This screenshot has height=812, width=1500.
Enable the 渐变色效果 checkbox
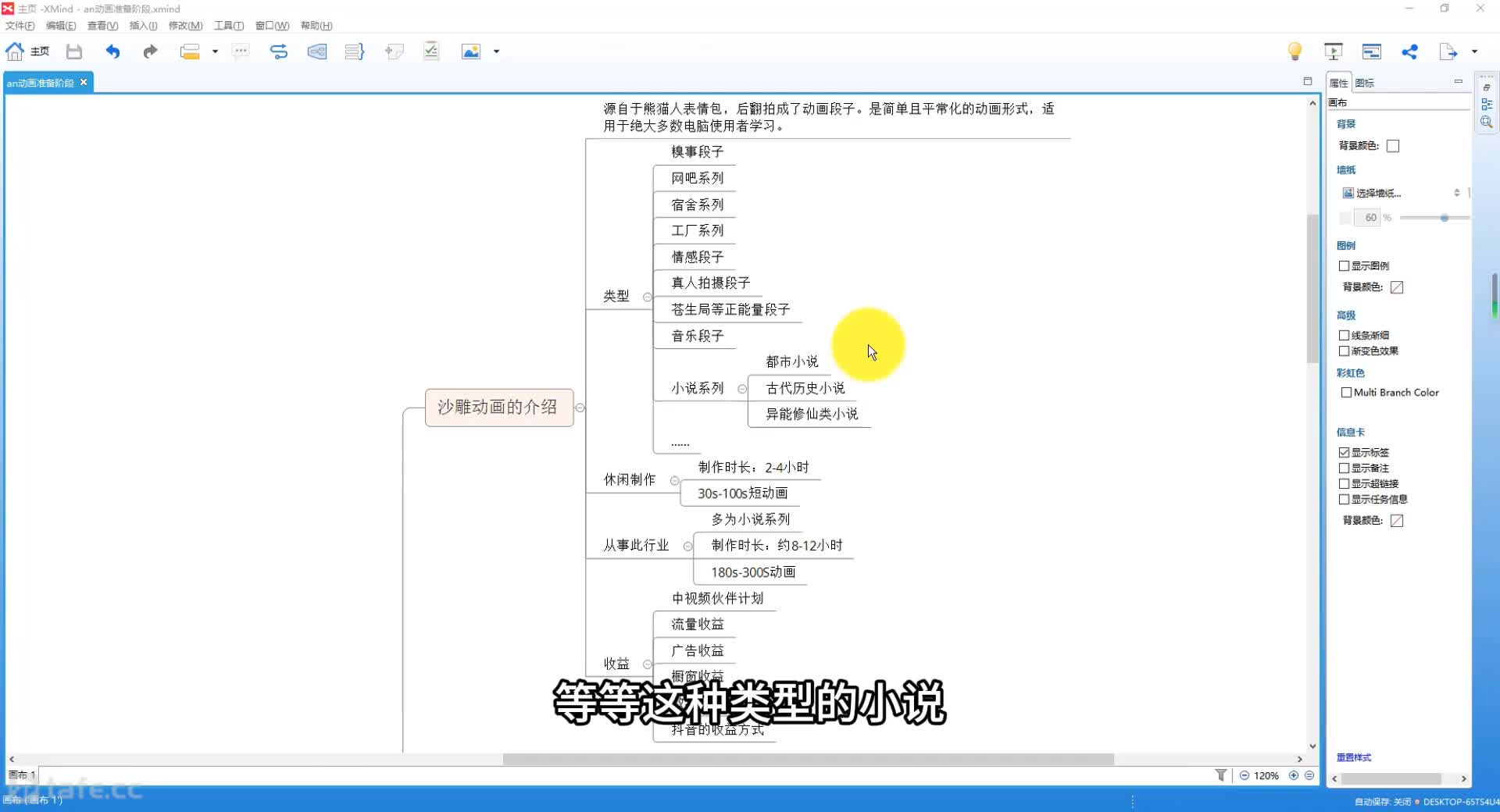(1345, 351)
